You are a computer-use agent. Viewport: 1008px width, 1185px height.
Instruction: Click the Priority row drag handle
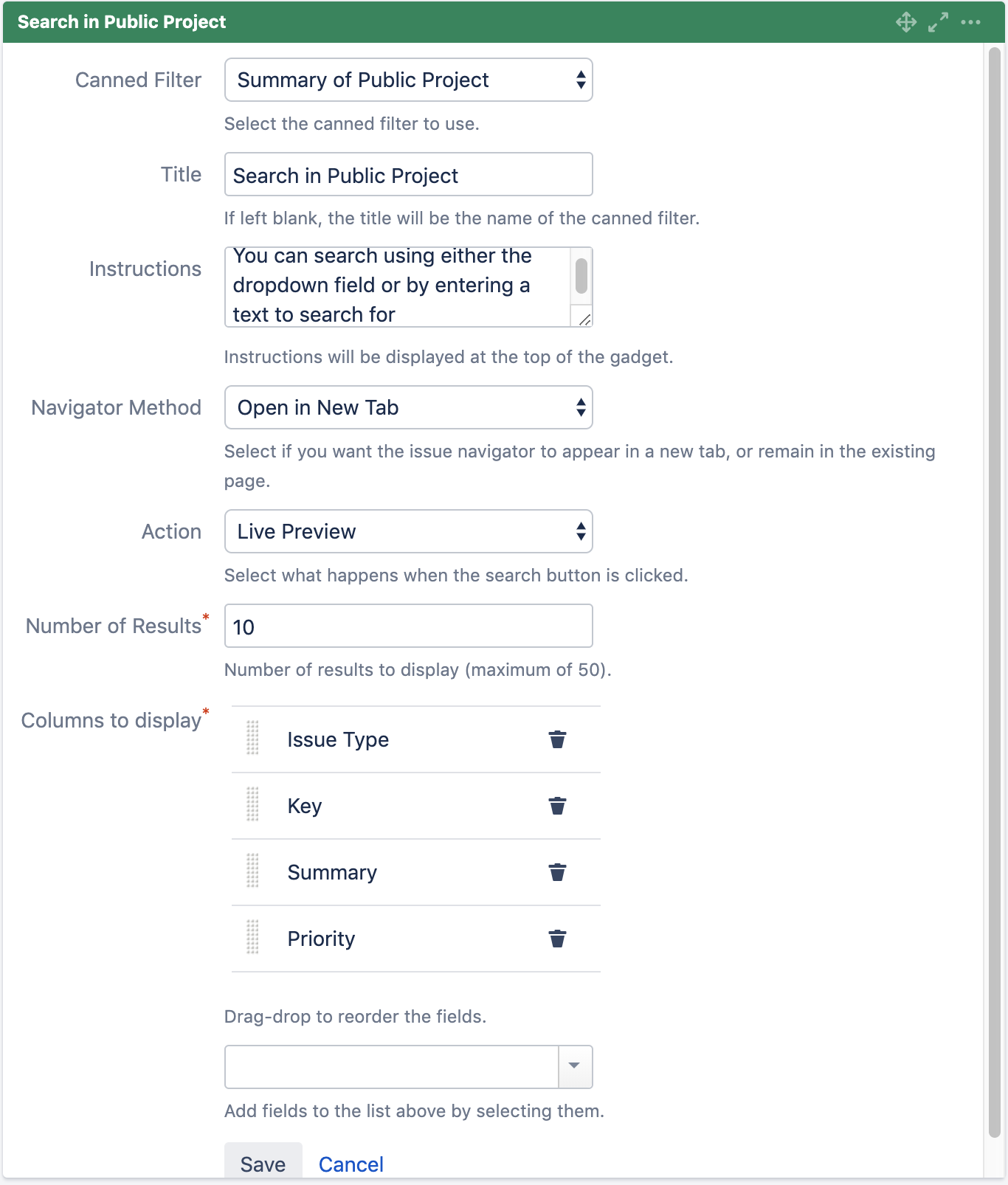point(252,937)
